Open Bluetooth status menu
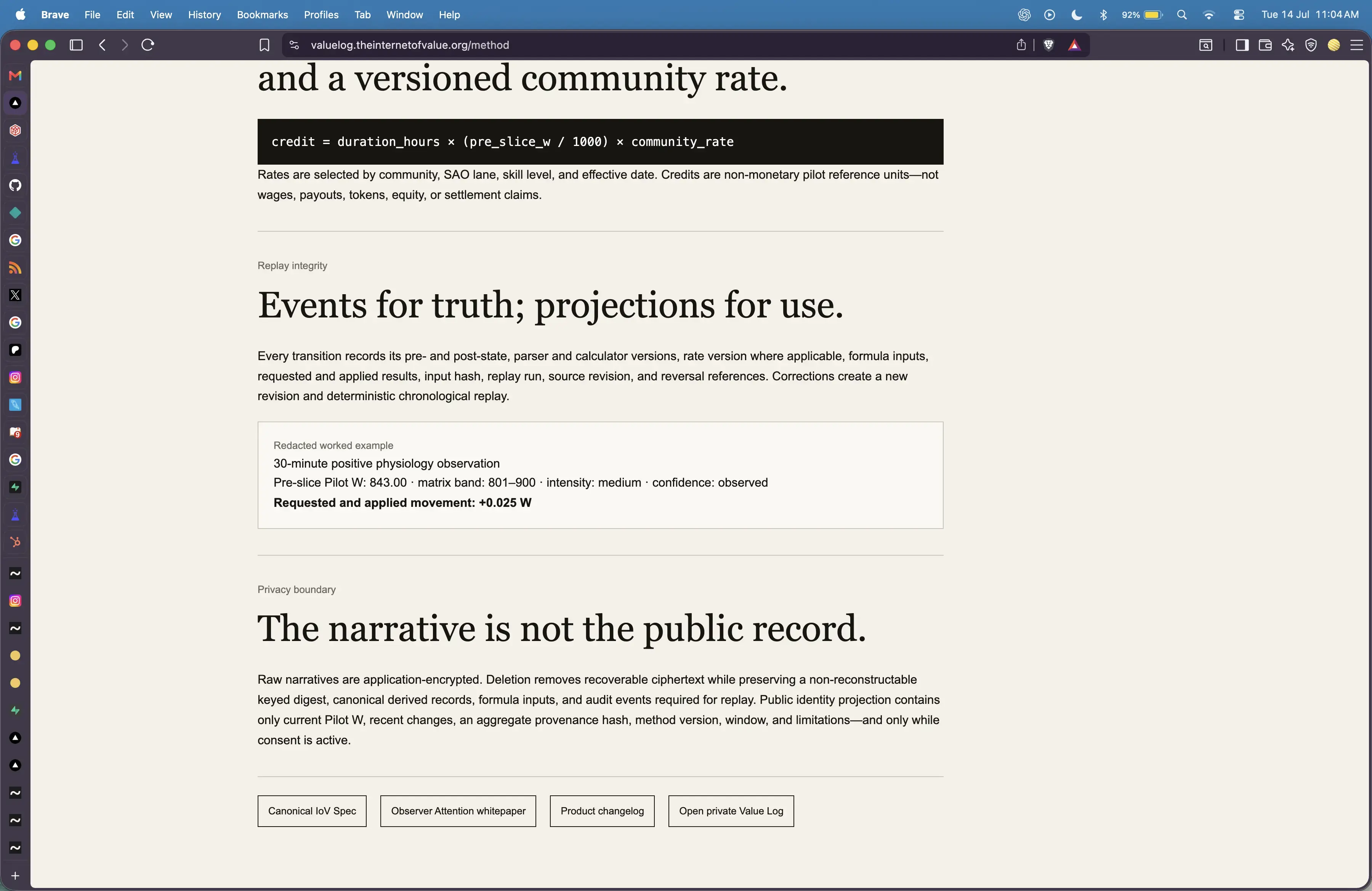The image size is (1372, 891). 1103,15
